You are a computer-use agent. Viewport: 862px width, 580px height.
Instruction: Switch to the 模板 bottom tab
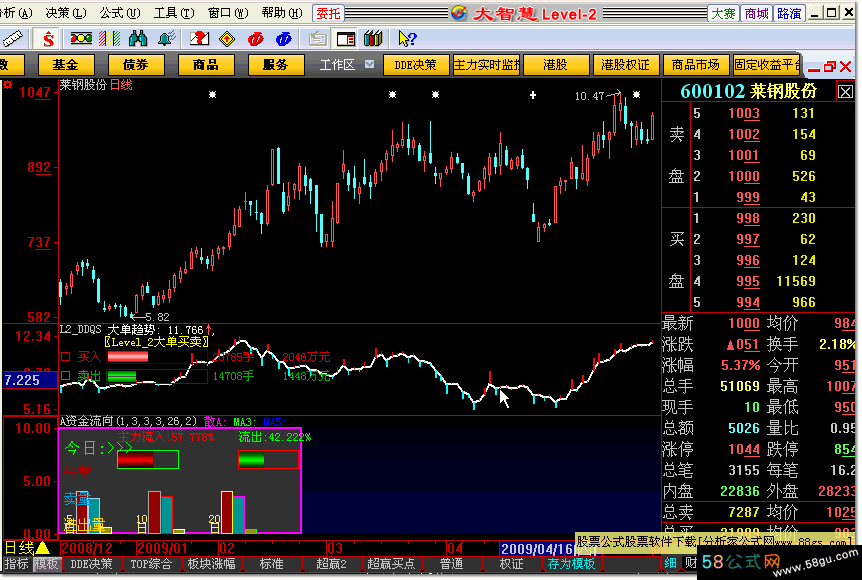46,564
